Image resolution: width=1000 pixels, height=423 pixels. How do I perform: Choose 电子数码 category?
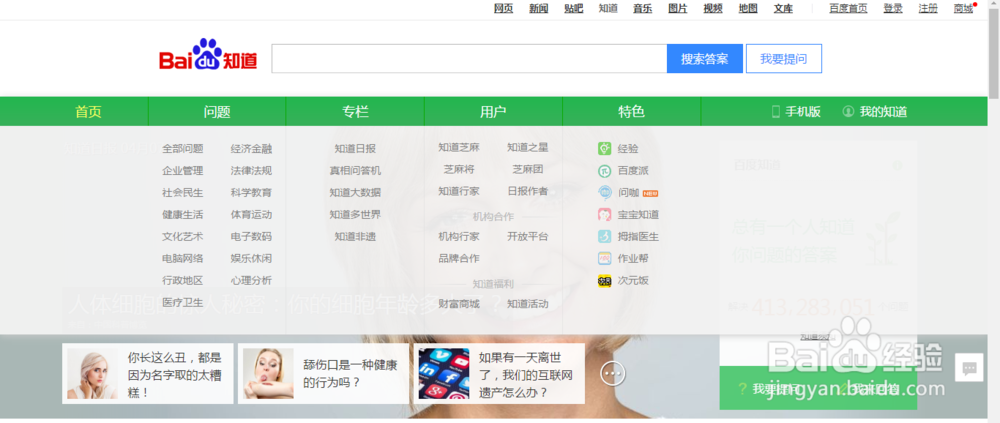tap(251, 237)
